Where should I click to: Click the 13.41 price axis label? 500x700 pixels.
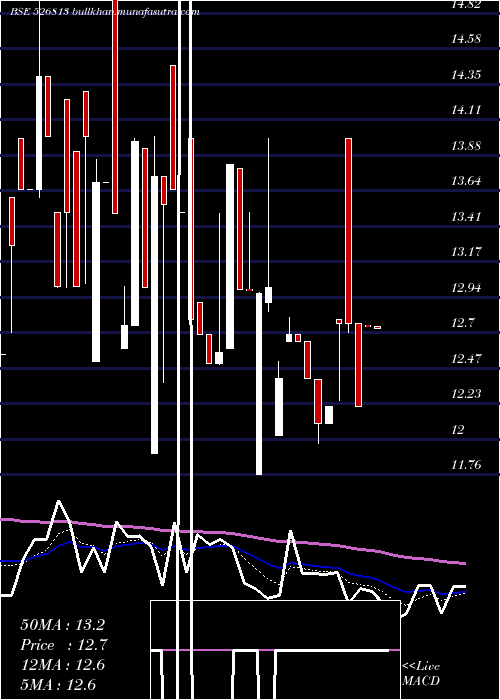pos(466,217)
